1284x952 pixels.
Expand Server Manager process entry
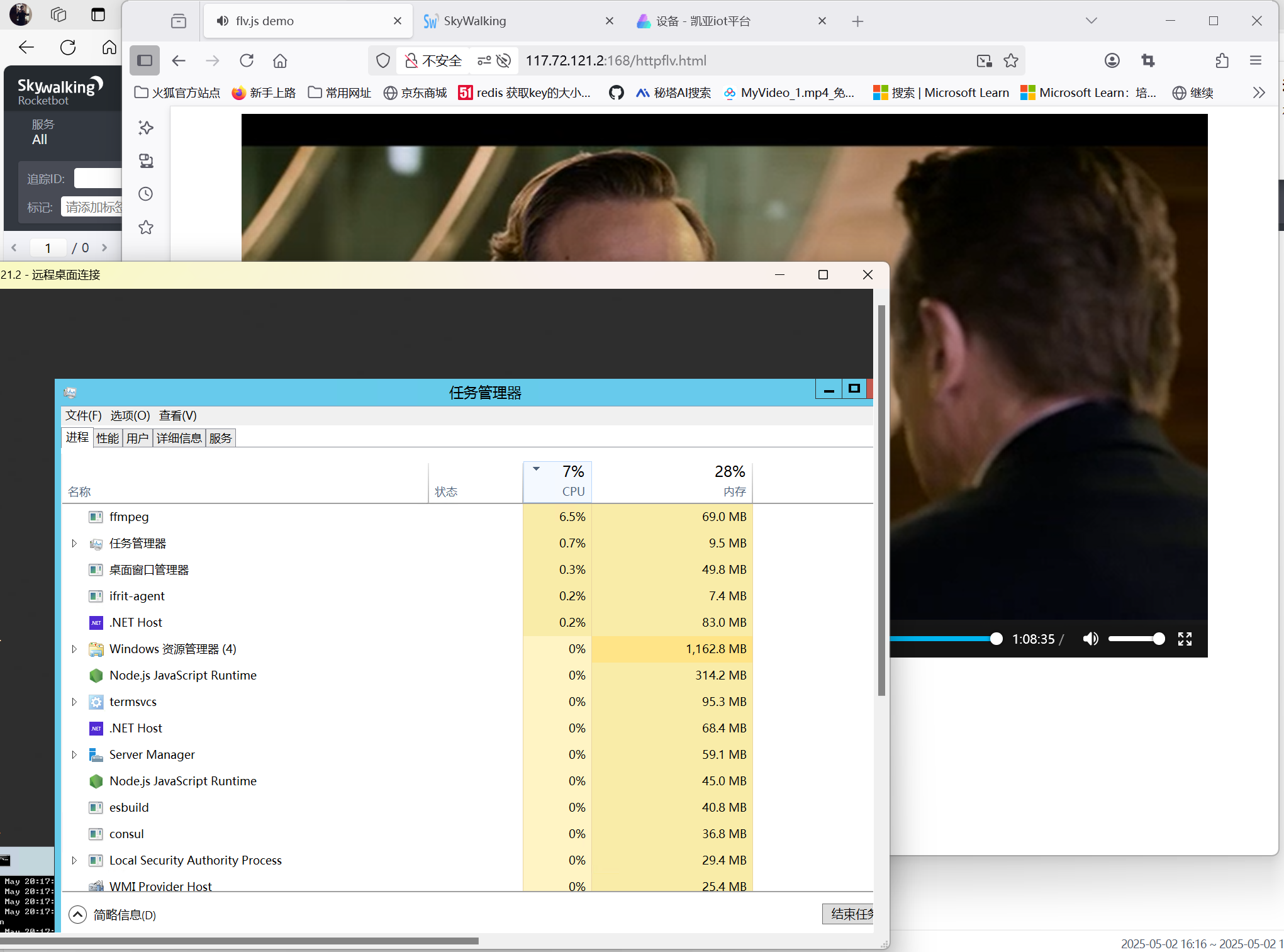click(x=74, y=754)
